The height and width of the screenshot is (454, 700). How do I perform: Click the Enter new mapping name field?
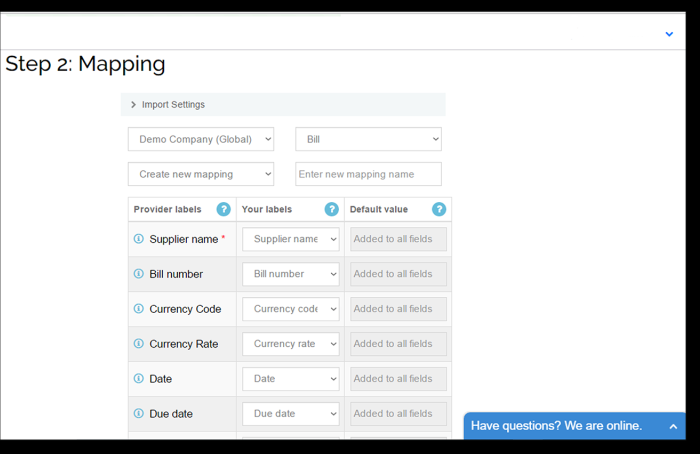(368, 174)
